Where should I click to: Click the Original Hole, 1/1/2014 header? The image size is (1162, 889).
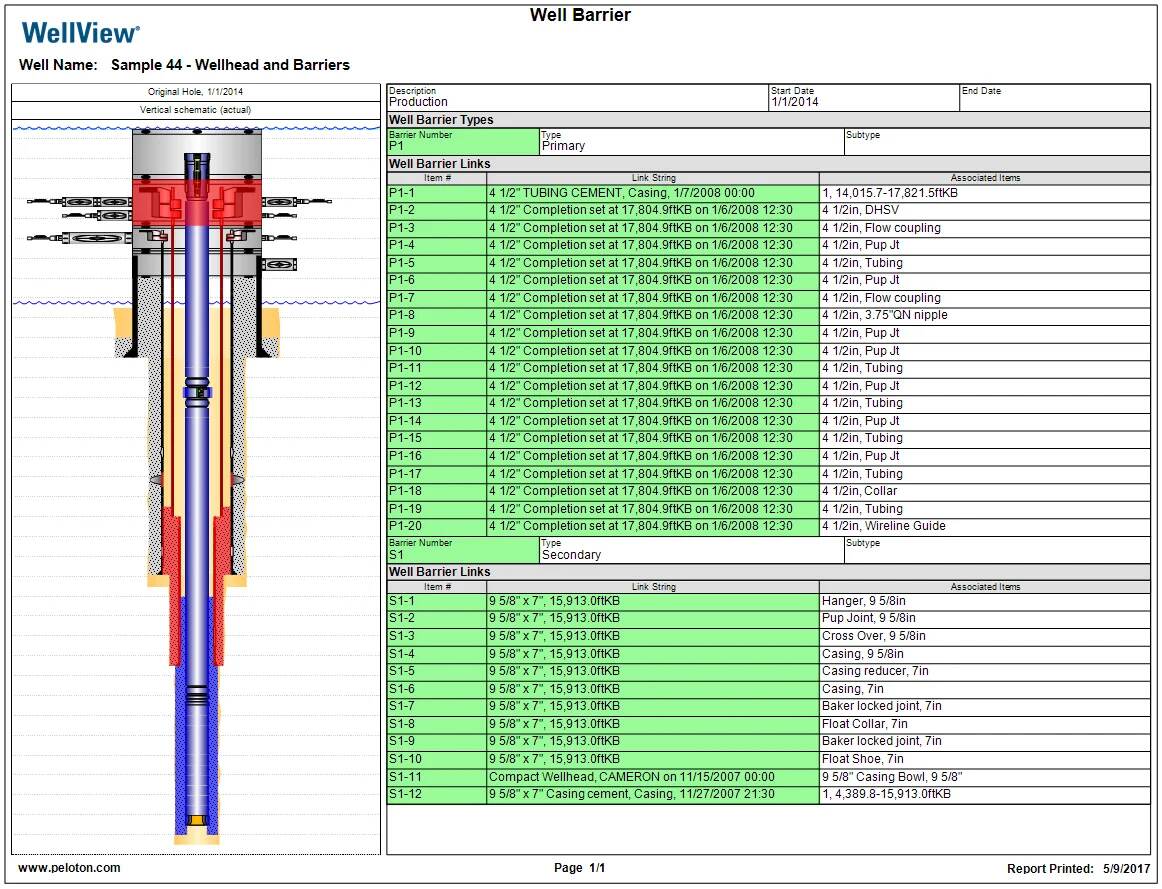click(196, 91)
